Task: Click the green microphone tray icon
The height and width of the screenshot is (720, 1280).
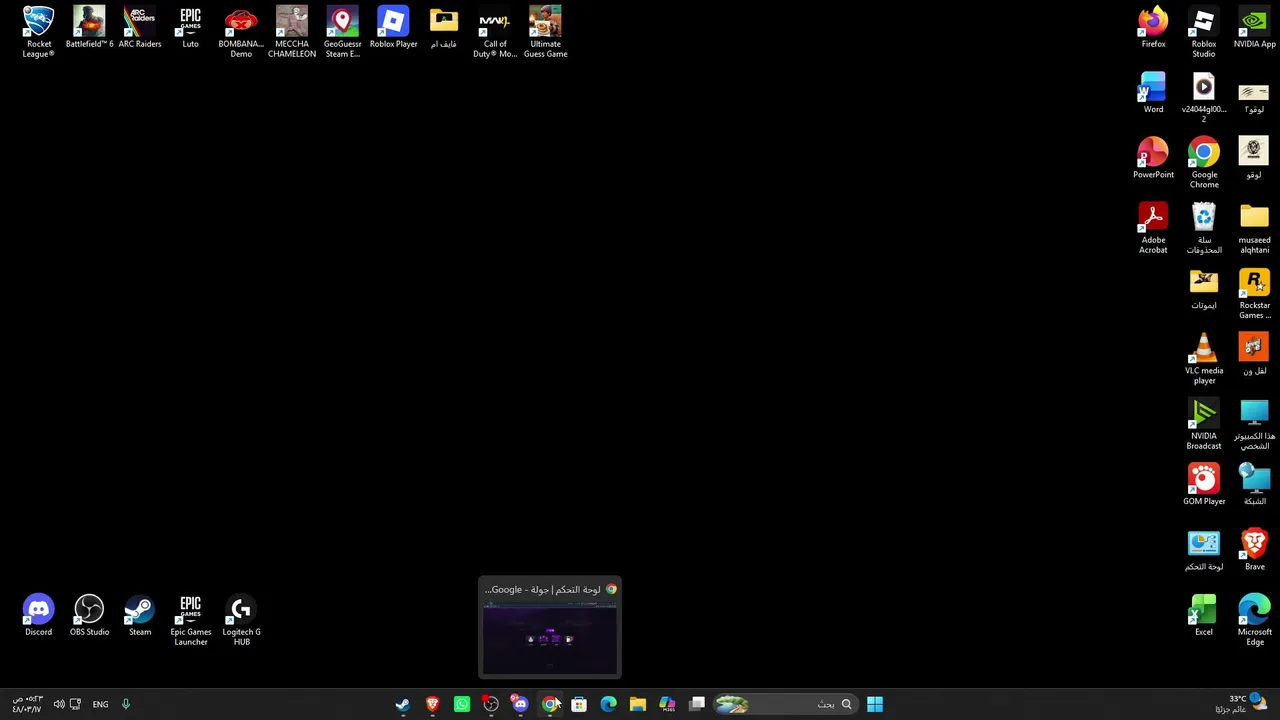Action: pos(126,704)
